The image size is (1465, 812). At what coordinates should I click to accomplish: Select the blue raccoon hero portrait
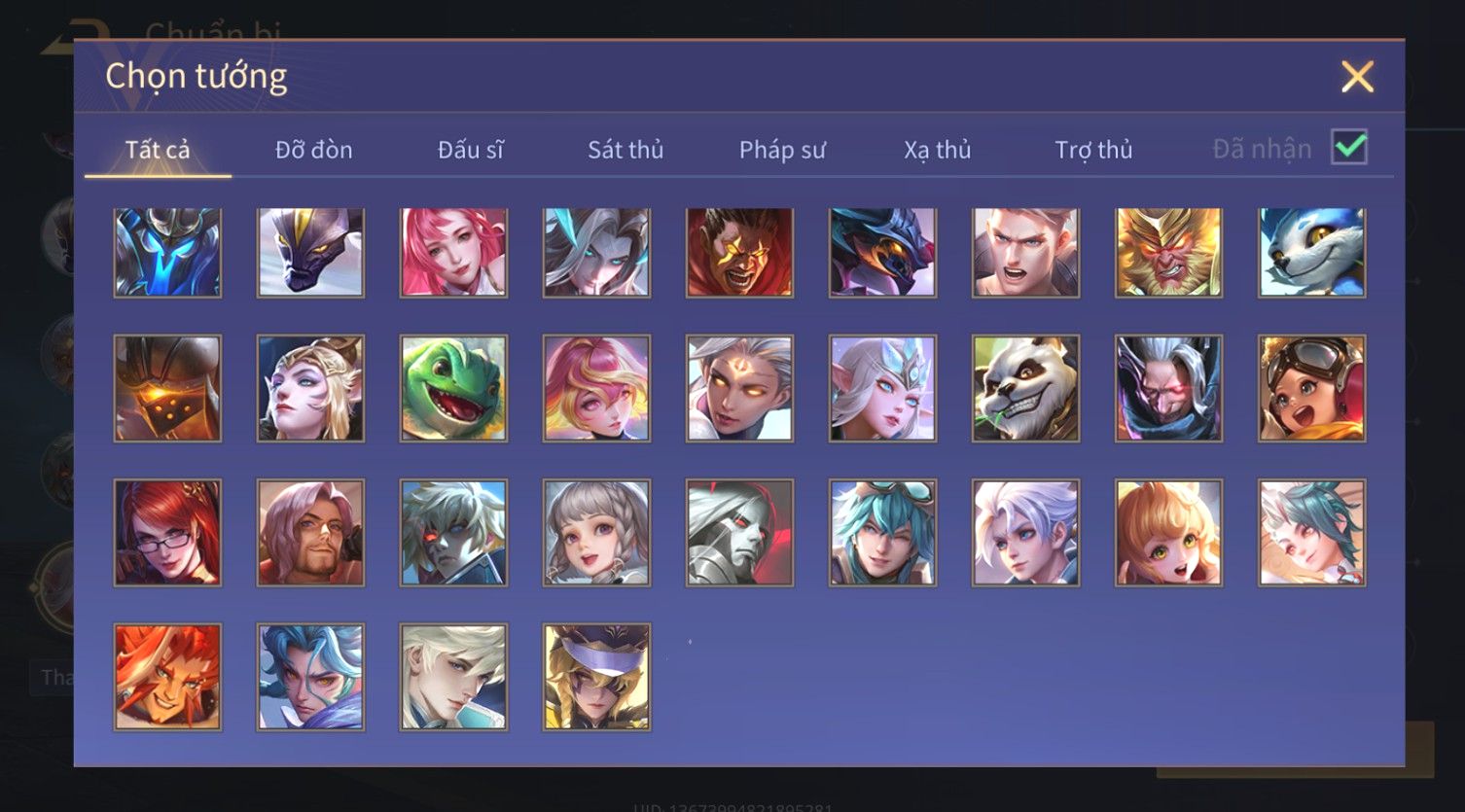1311,252
